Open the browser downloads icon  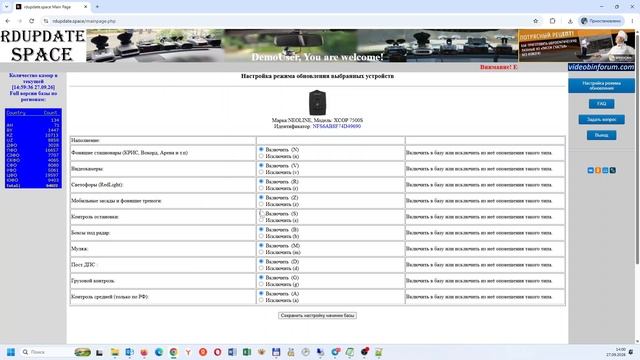point(570,21)
